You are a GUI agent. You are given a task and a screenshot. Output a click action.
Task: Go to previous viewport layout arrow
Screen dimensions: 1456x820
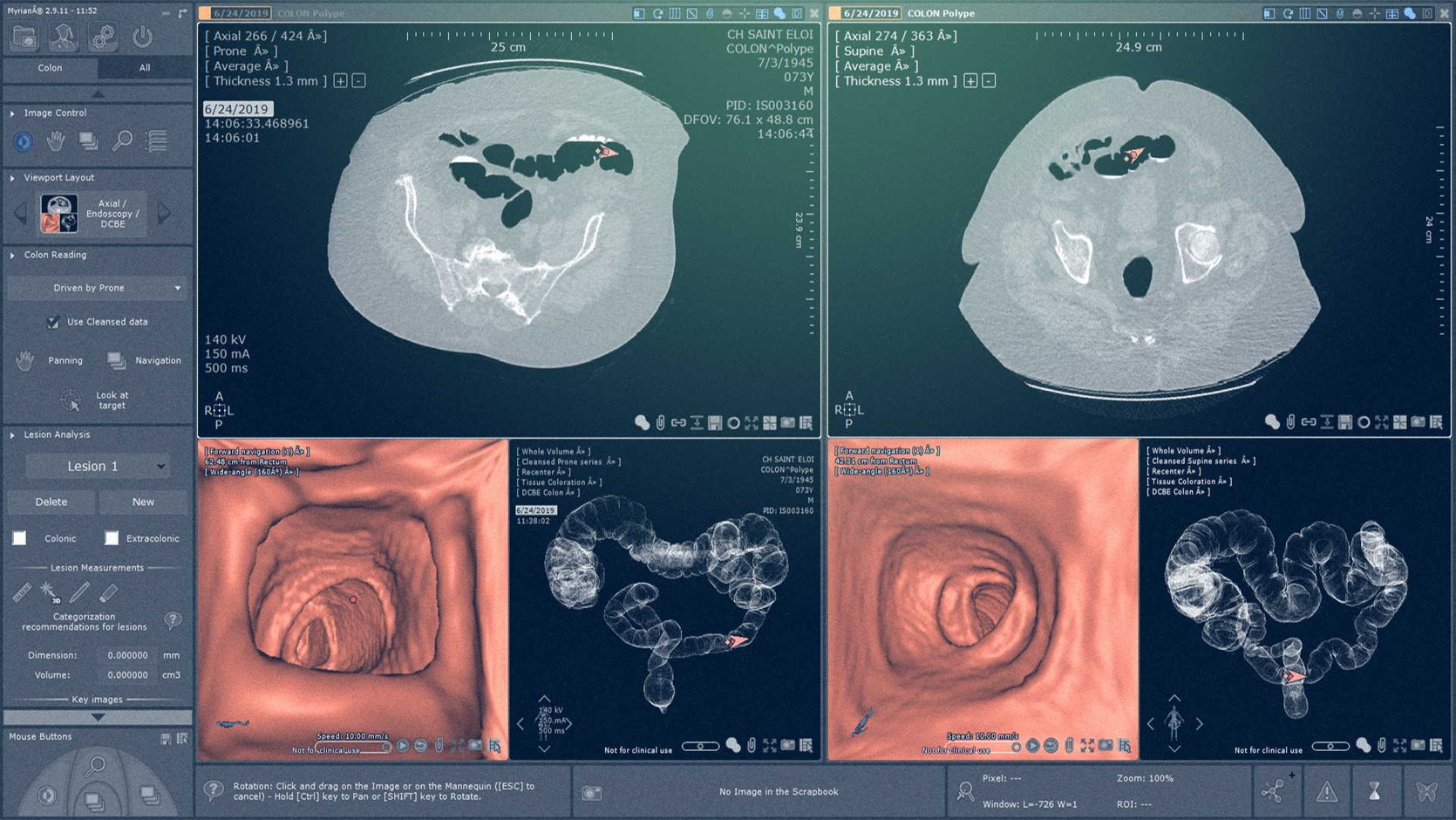tap(21, 213)
